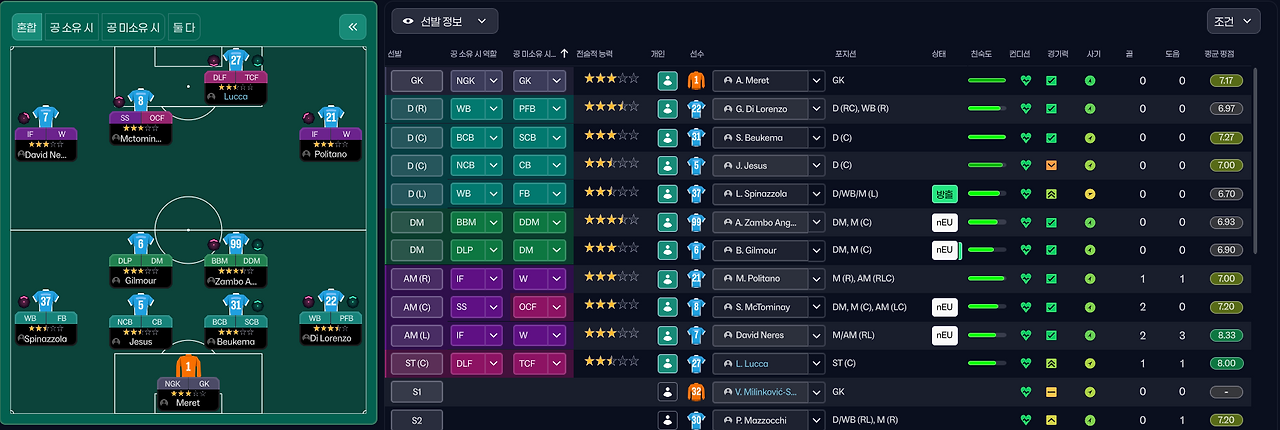Select goalkeeper shirt 1 Meret on pitch
The image size is (1280, 430).
188,367
